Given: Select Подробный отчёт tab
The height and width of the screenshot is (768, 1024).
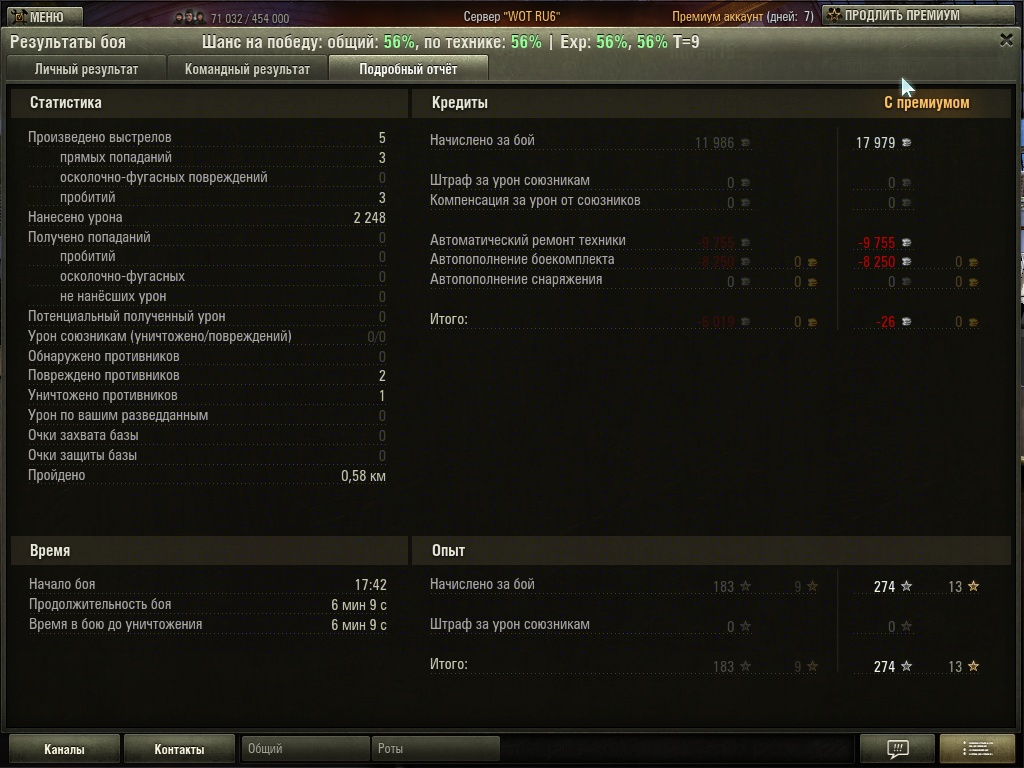Looking at the screenshot, I should 408,69.
